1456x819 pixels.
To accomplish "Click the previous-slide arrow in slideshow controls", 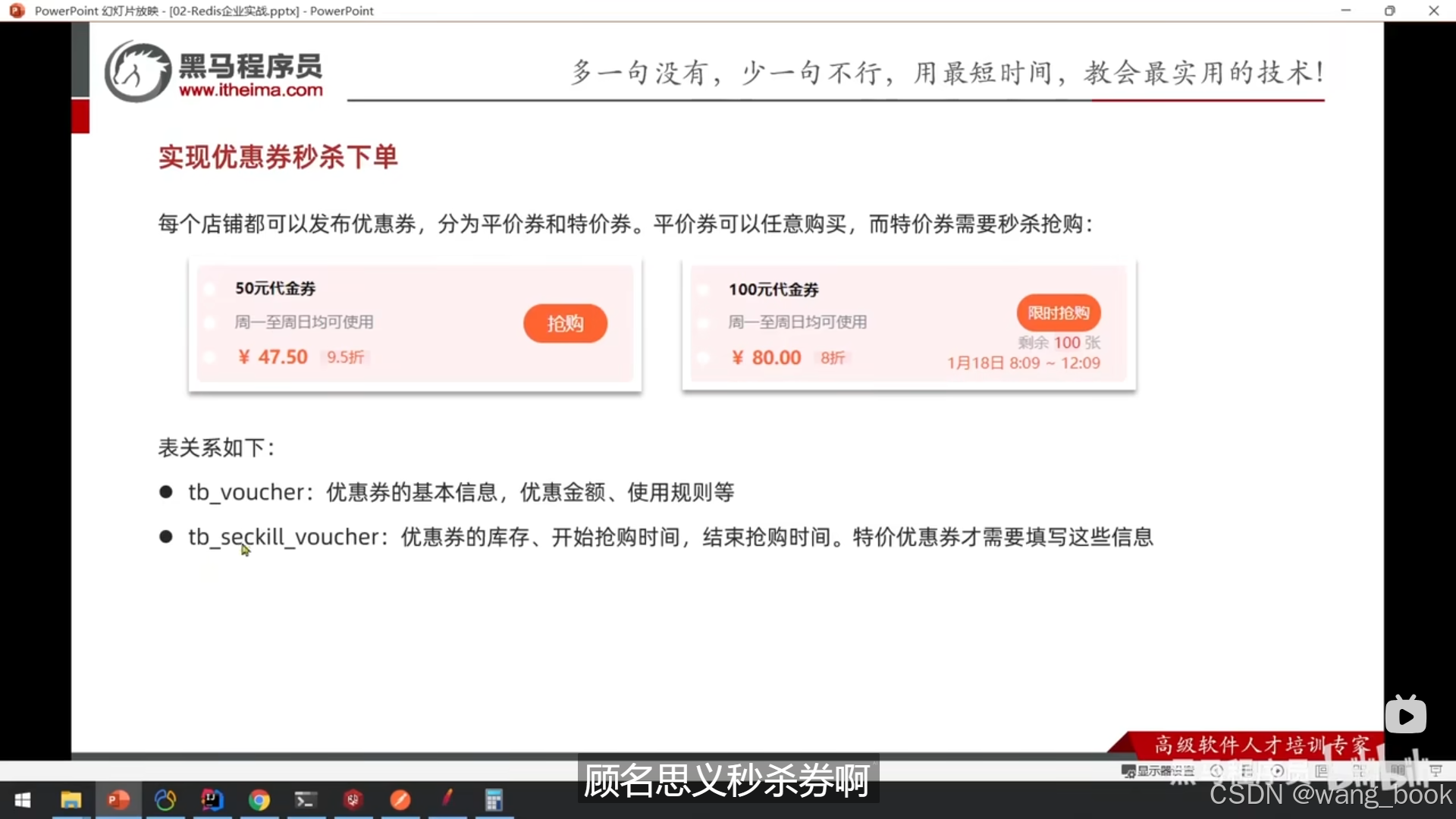I will pyautogui.click(x=1218, y=771).
